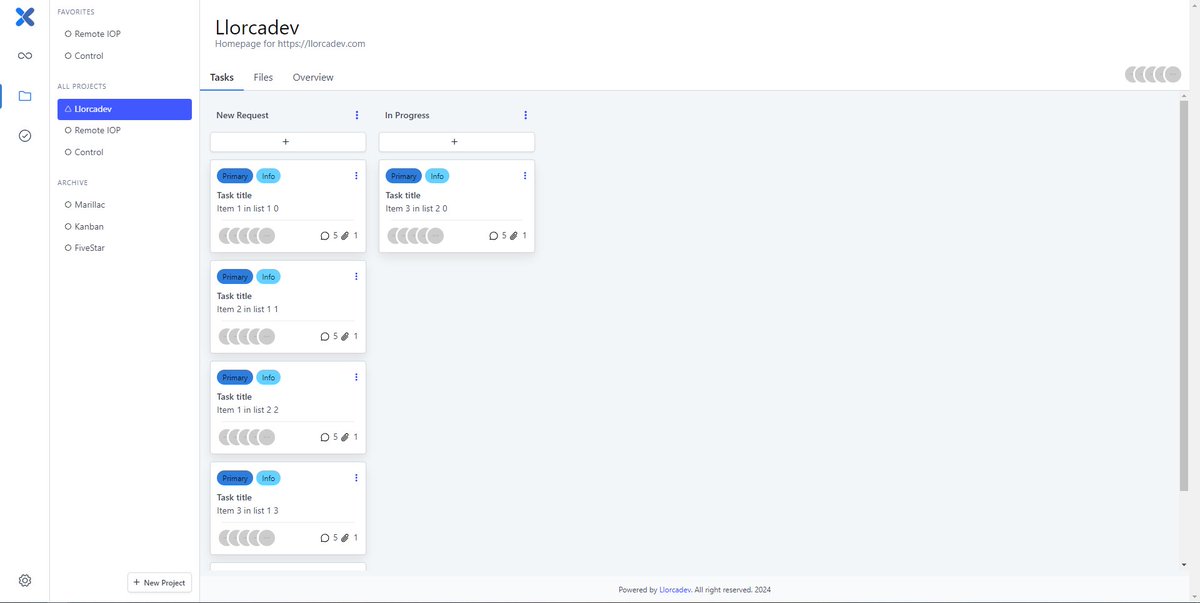Add a card to In Progress column
1200x603 pixels.
pos(457,142)
